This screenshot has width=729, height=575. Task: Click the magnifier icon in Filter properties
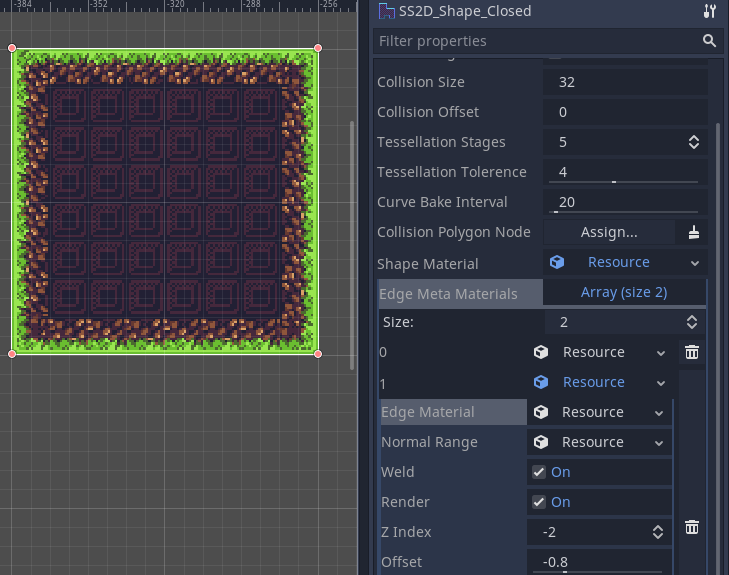coord(709,41)
